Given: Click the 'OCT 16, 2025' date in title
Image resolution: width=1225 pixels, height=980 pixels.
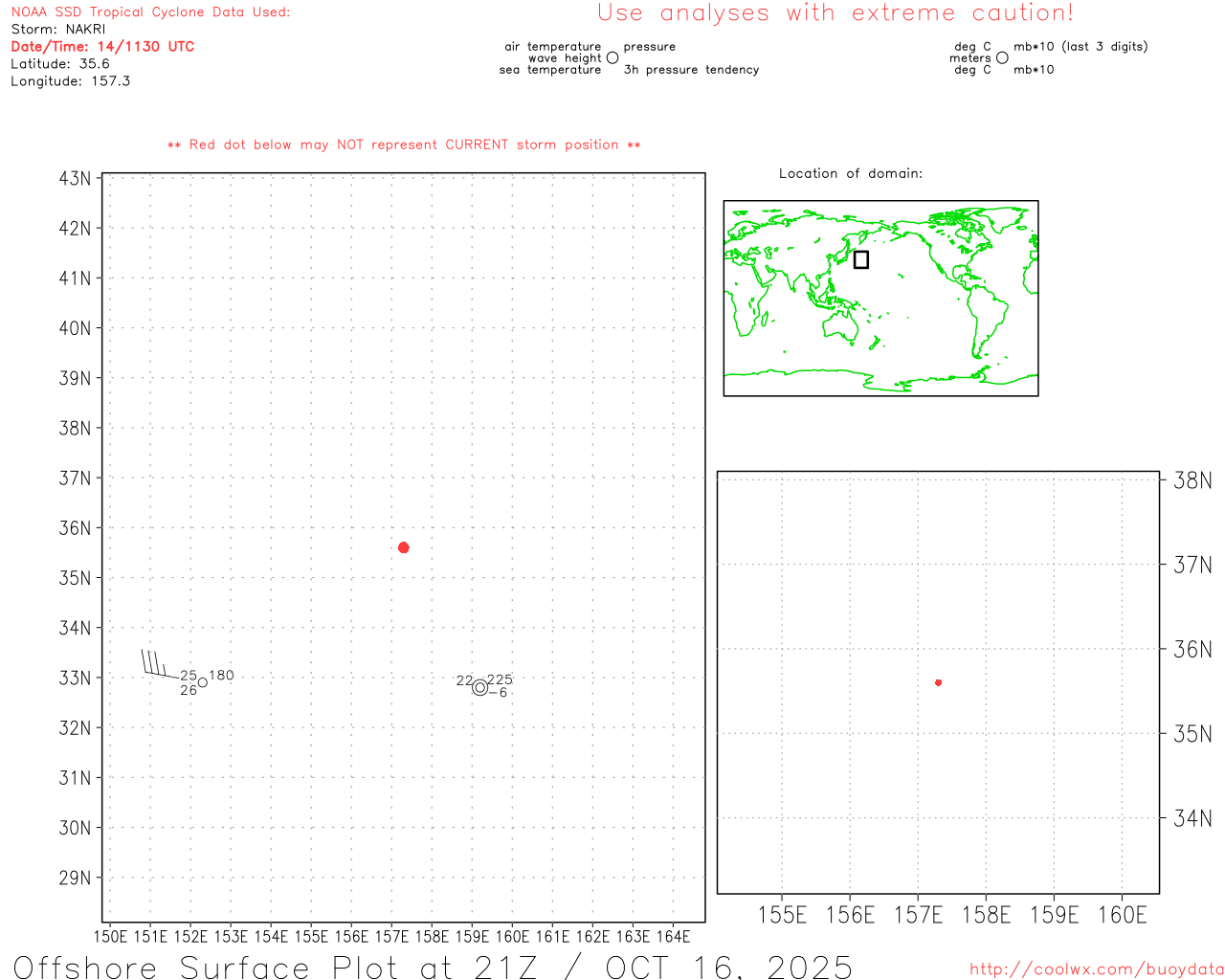Looking at the screenshot, I should tap(729, 967).
